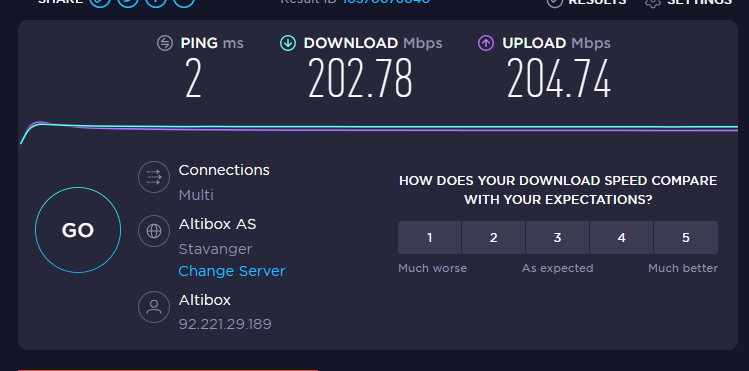The height and width of the screenshot is (371, 749).
Task: Click the globe icon beside Altibox AS
Action: (154, 231)
